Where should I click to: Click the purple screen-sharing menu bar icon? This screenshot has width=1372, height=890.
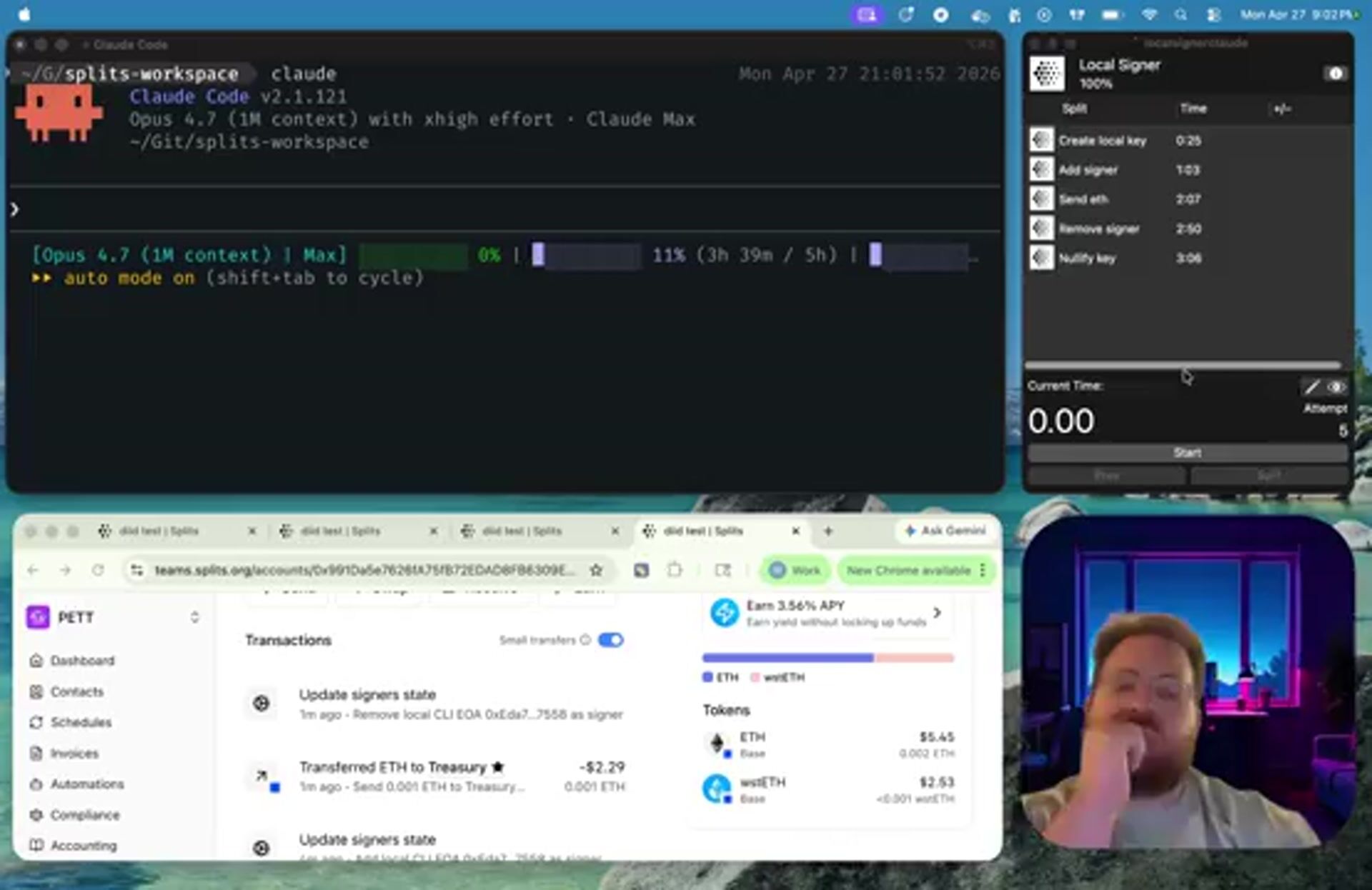867,15
